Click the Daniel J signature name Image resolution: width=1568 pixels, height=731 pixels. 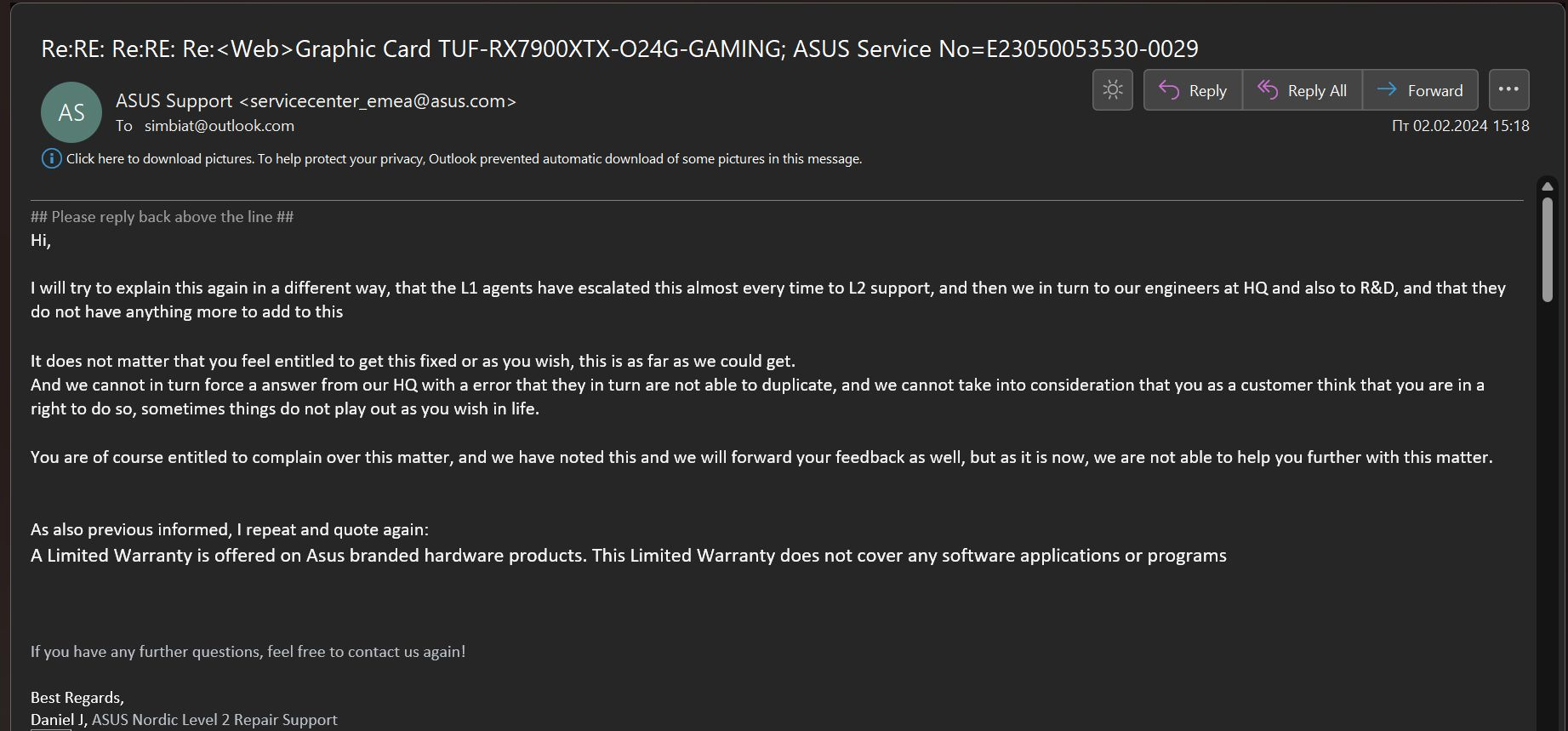point(57,720)
